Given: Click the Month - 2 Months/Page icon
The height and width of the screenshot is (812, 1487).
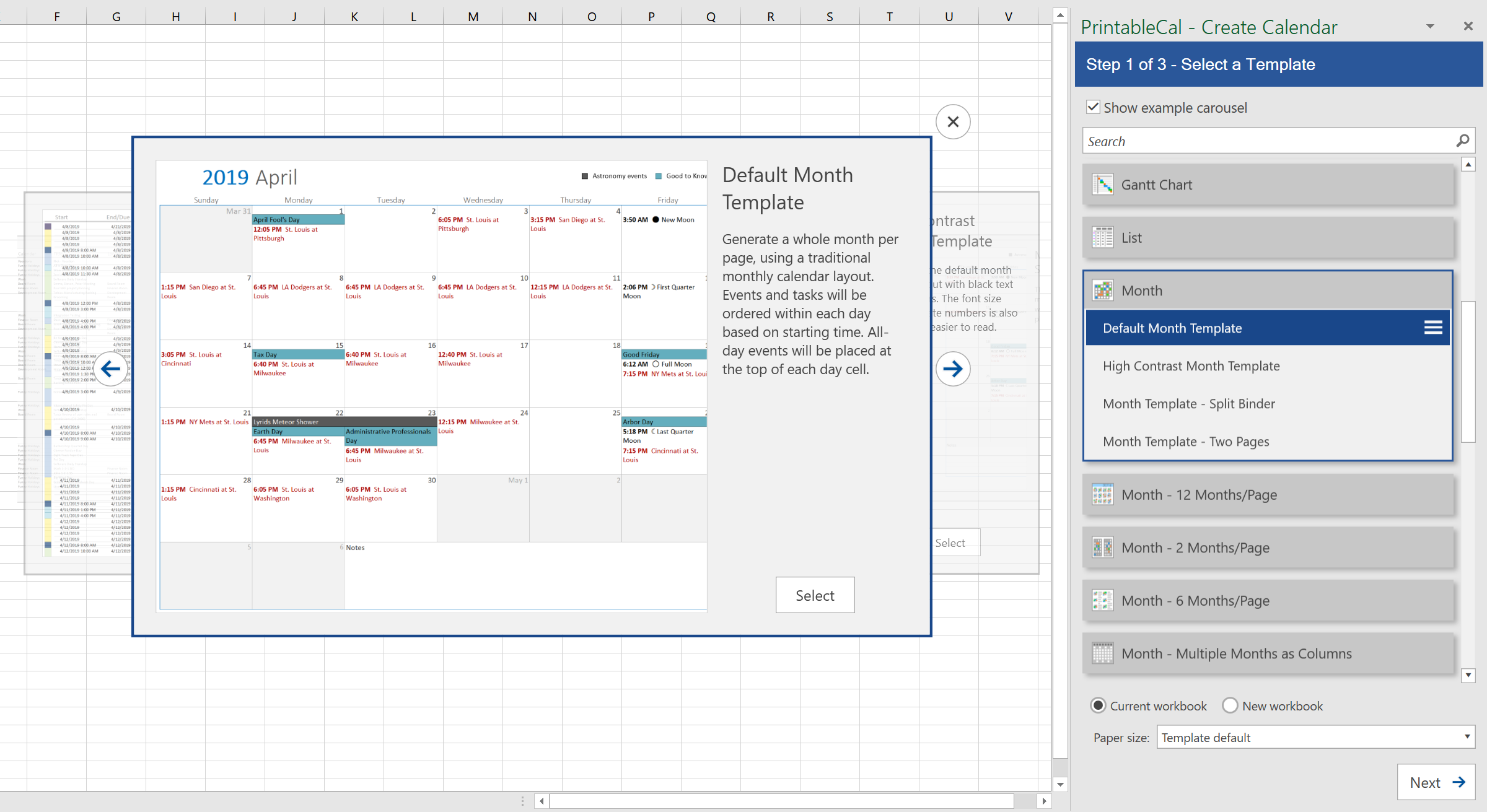Looking at the screenshot, I should pyautogui.click(x=1102, y=548).
